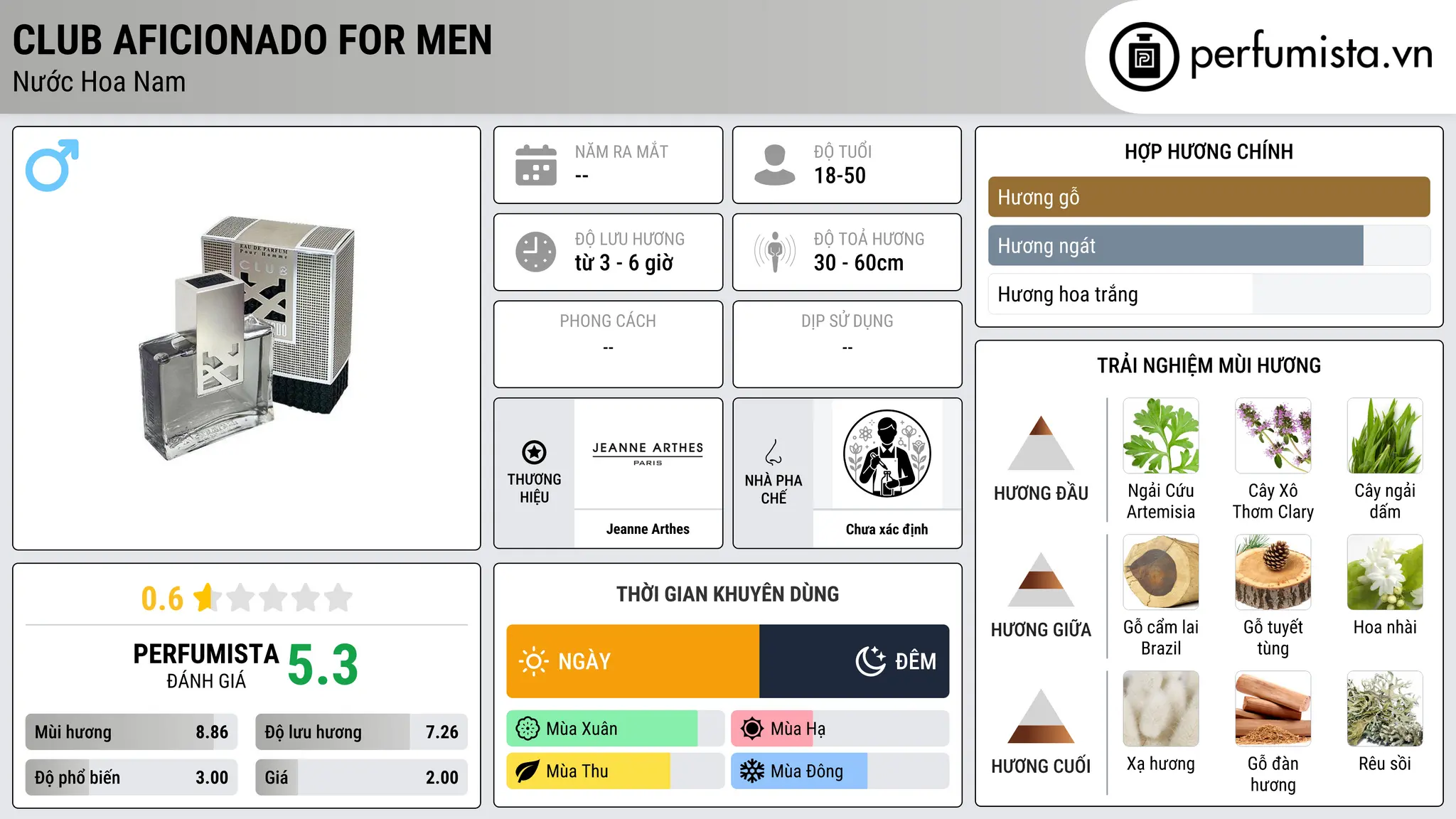The height and width of the screenshot is (819, 1456).
Task: Select the Mùa Xuân season bar
Action: [615, 729]
